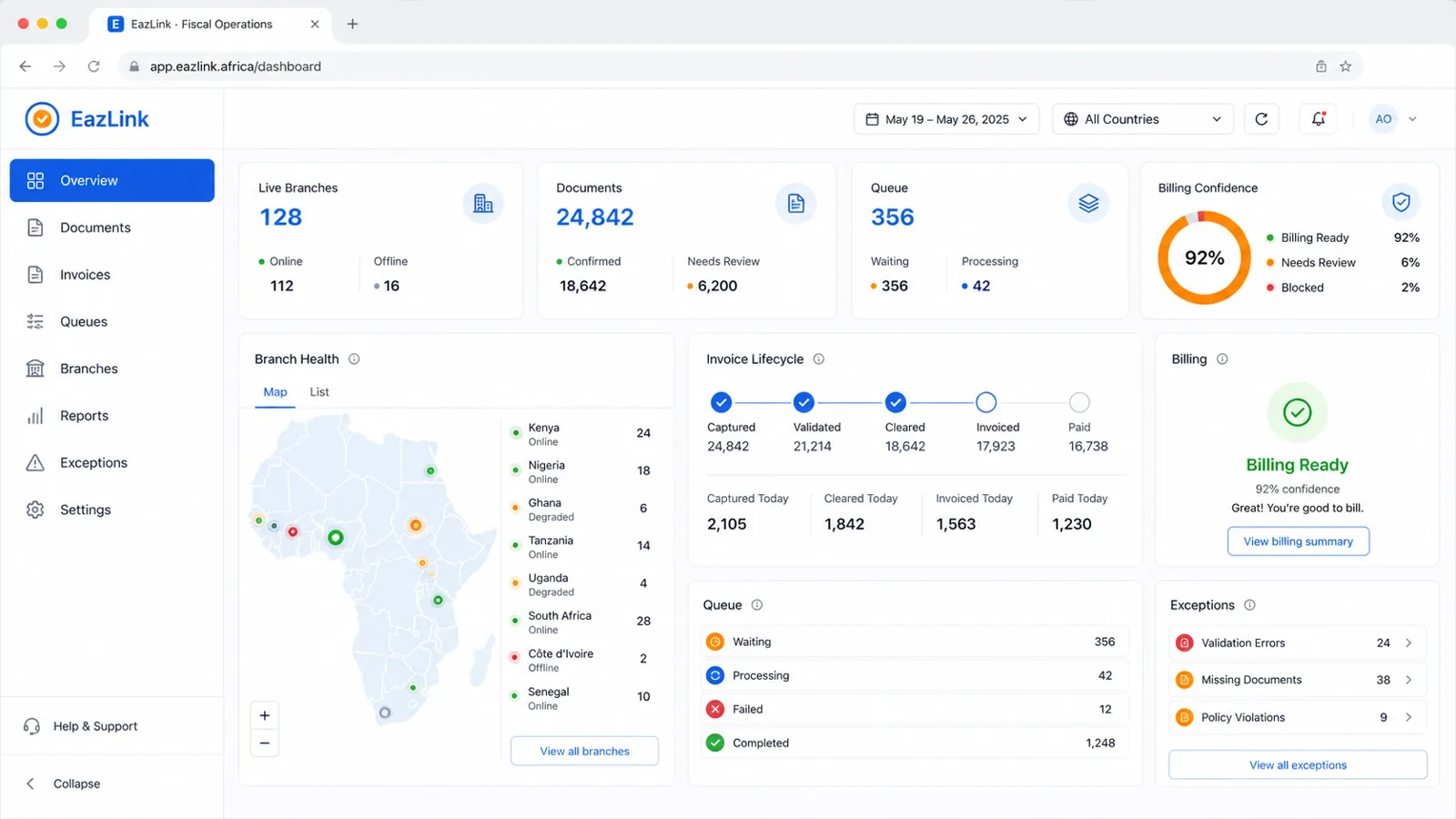Open Settings in the sidebar
This screenshot has height=819, width=1456.
coord(112,511)
